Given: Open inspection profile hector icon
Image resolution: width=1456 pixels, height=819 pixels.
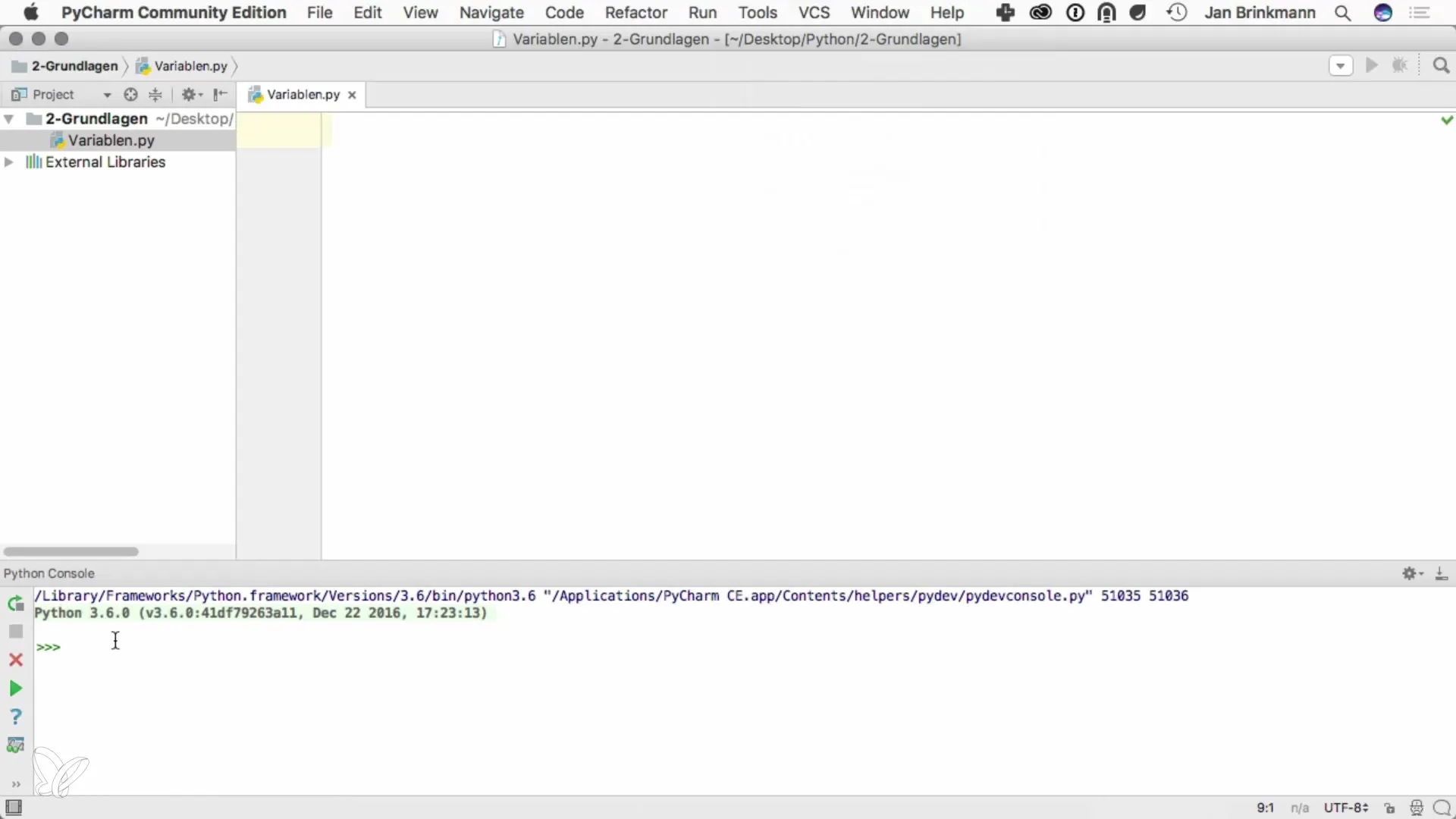Looking at the screenshot, I should 1416,808.
